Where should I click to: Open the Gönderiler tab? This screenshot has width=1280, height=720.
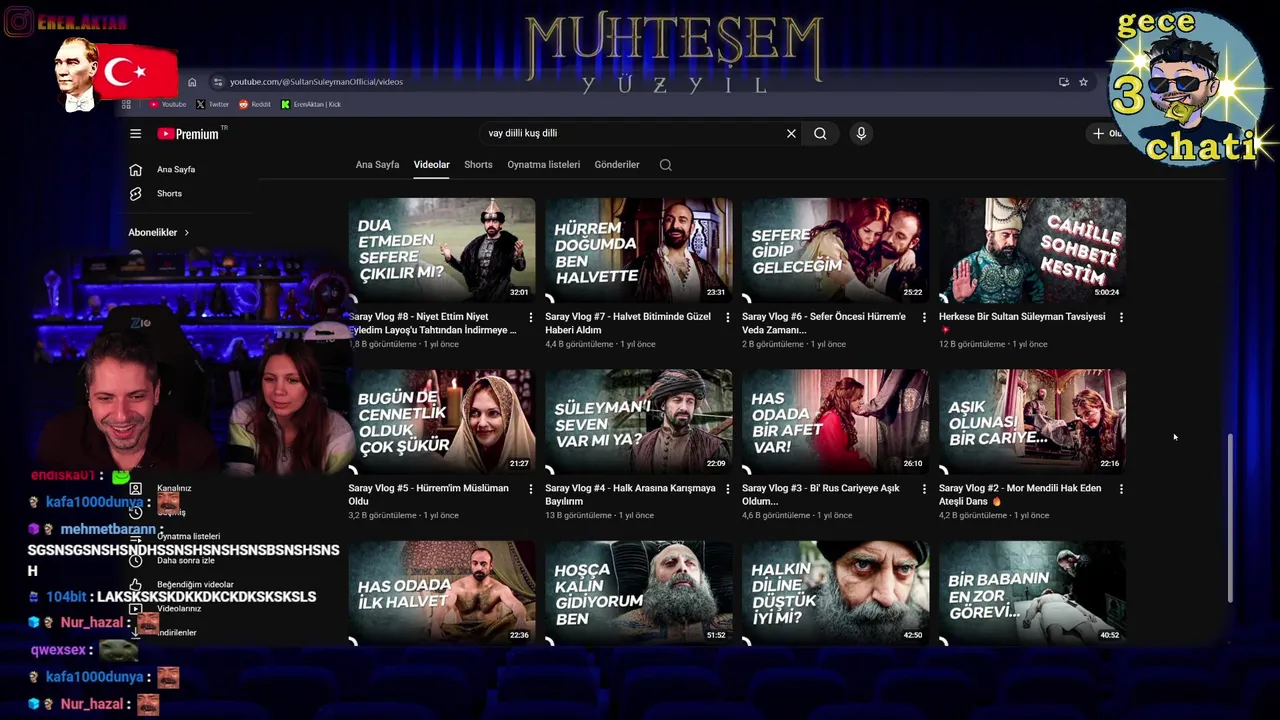617,165
